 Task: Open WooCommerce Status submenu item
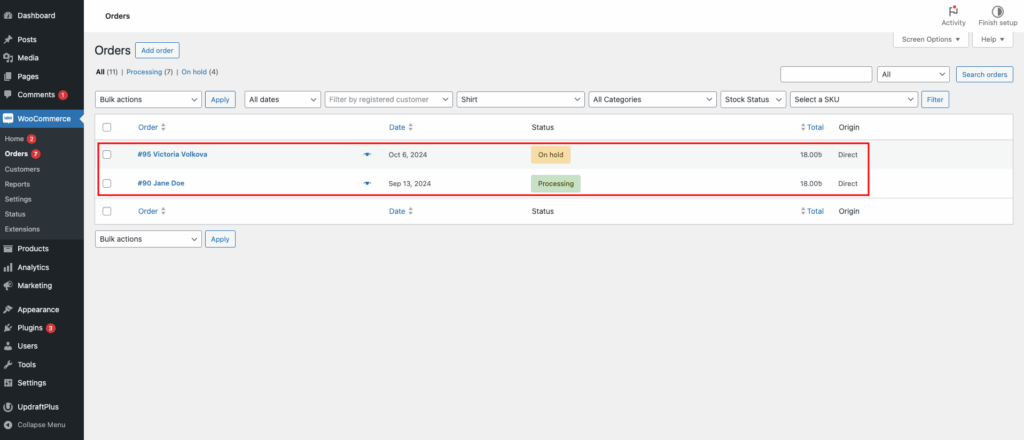[x=14, y=214]
